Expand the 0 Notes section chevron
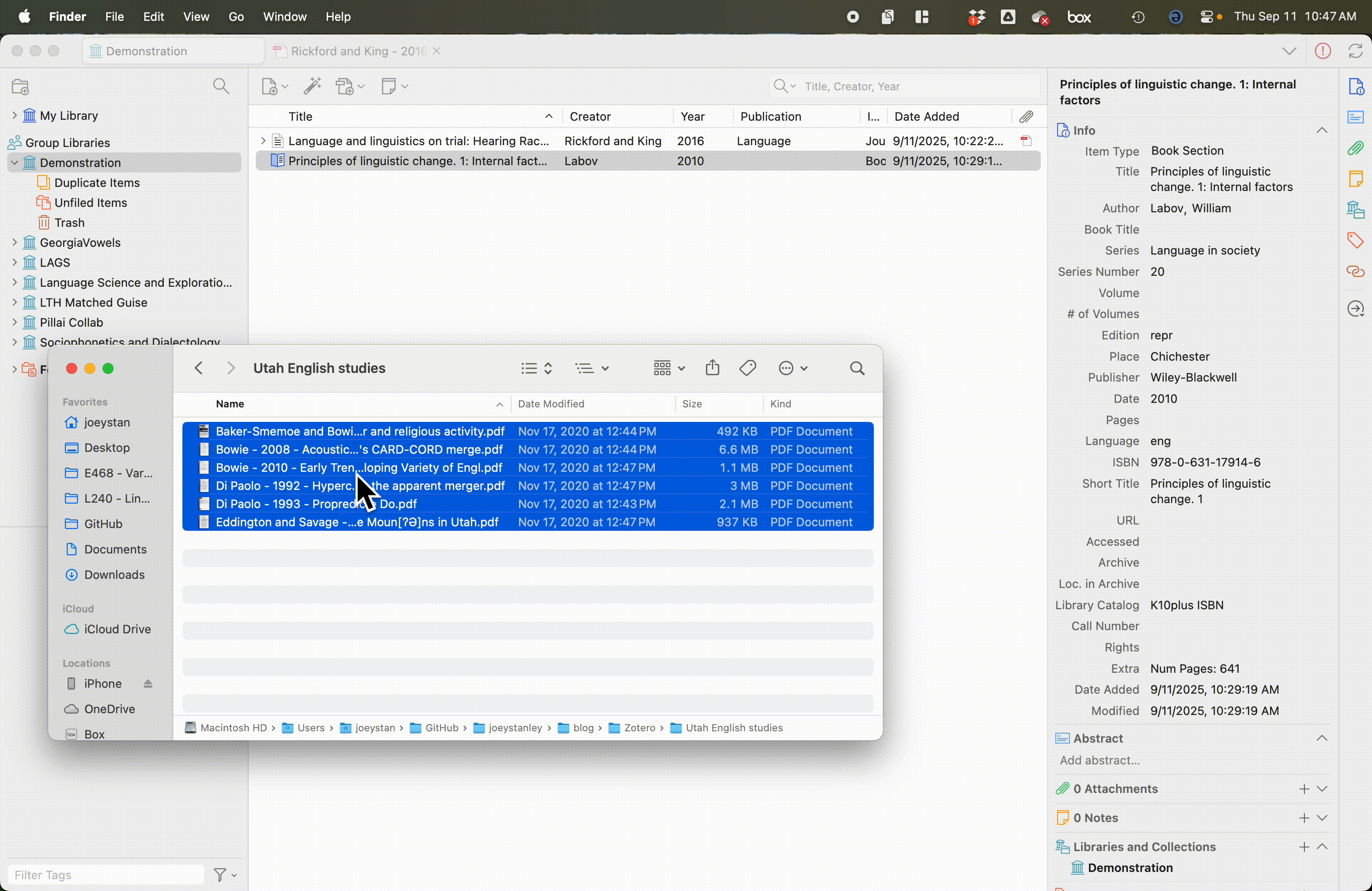 (1323, 818)
